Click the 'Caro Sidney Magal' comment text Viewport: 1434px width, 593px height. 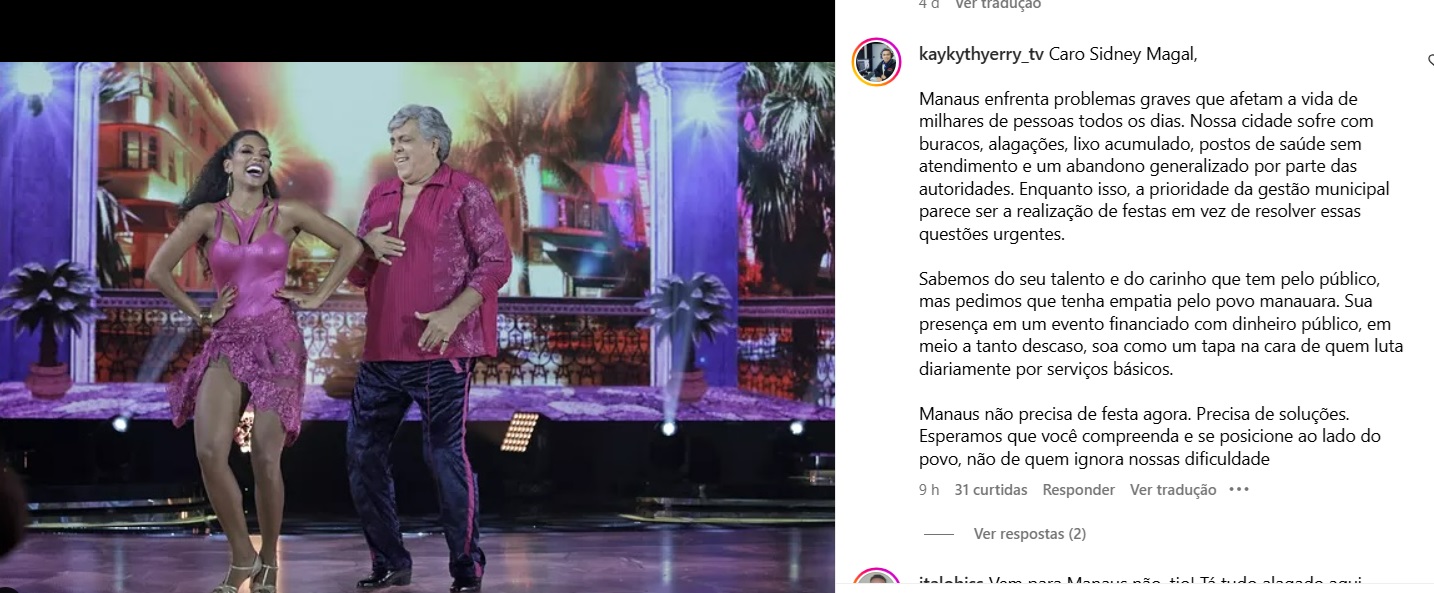1122,54
